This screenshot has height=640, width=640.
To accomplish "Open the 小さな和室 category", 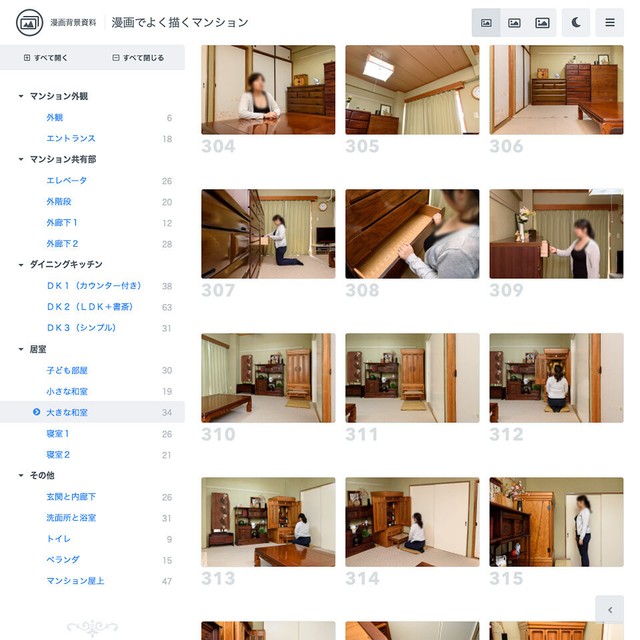I will tap(67, 391).
